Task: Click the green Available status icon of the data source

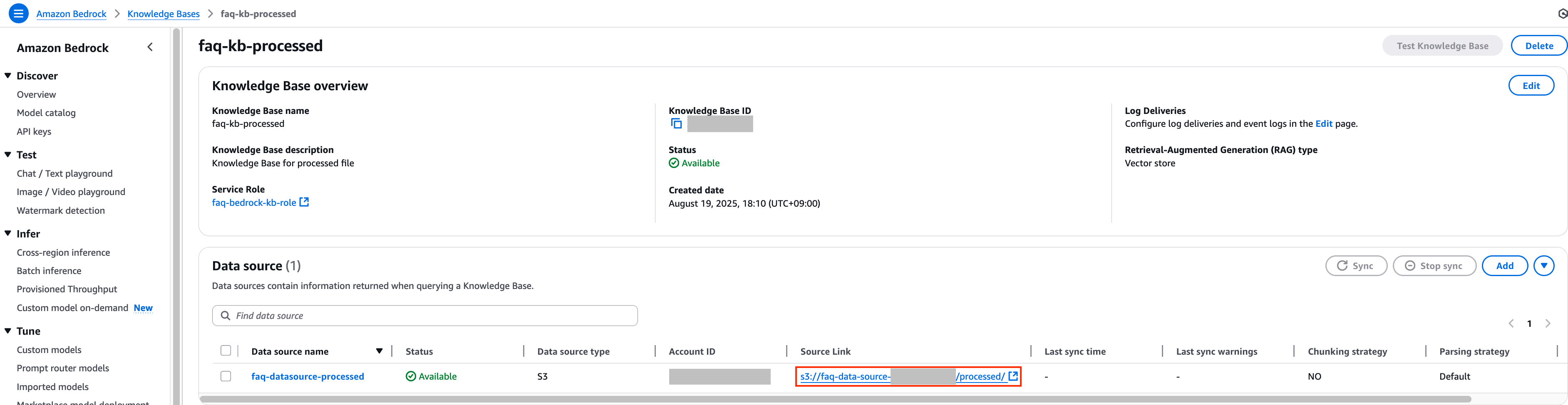Action: [x=411, y=376]
